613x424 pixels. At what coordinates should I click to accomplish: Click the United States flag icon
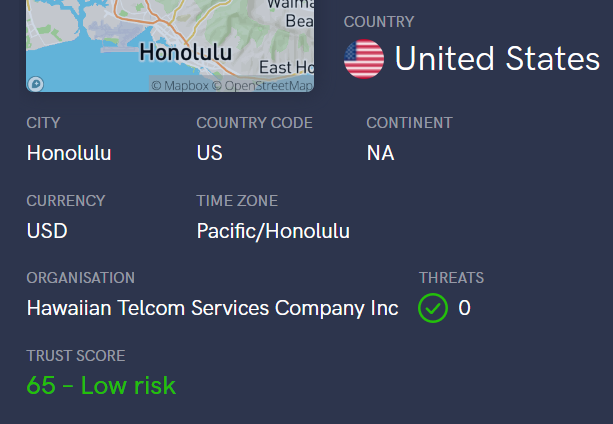click(x=364, y=59)
